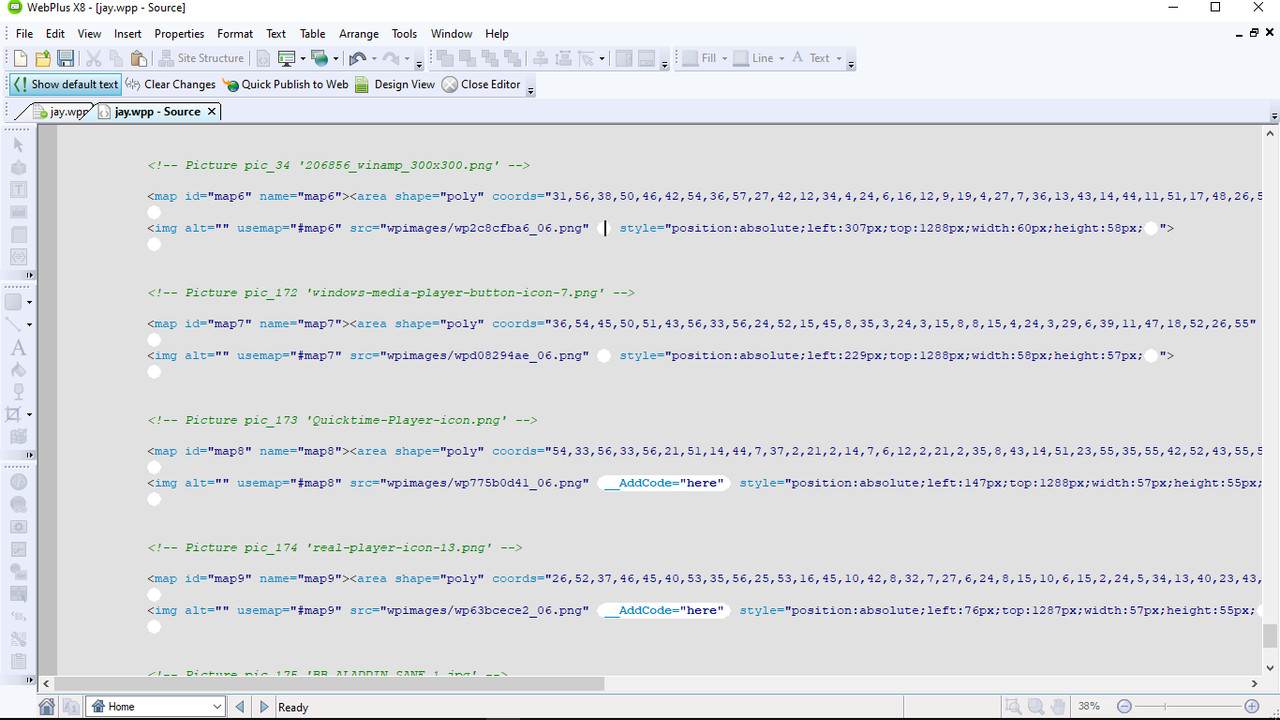This screenshot has width=1280, height=720.
Task: Open the Preview site dropdown arrow
Action: tap(302, 59)
